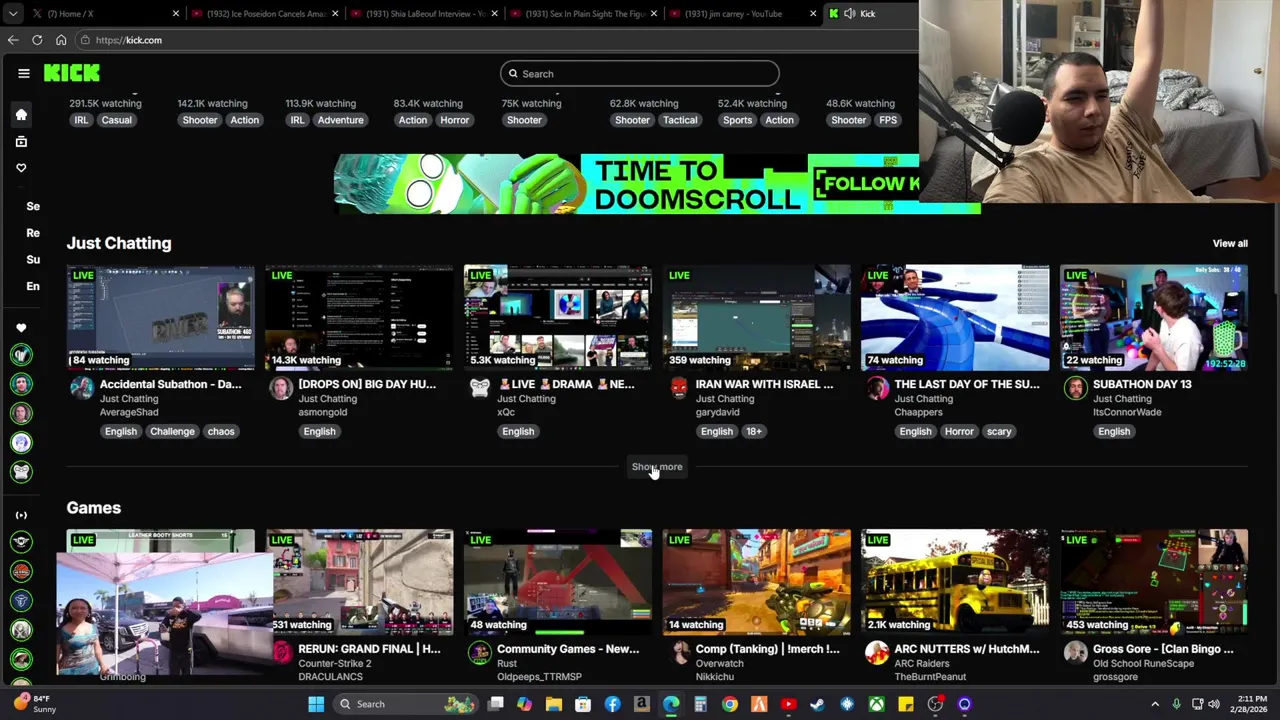Open DRACULANCS channel avatar

(281, 653)
